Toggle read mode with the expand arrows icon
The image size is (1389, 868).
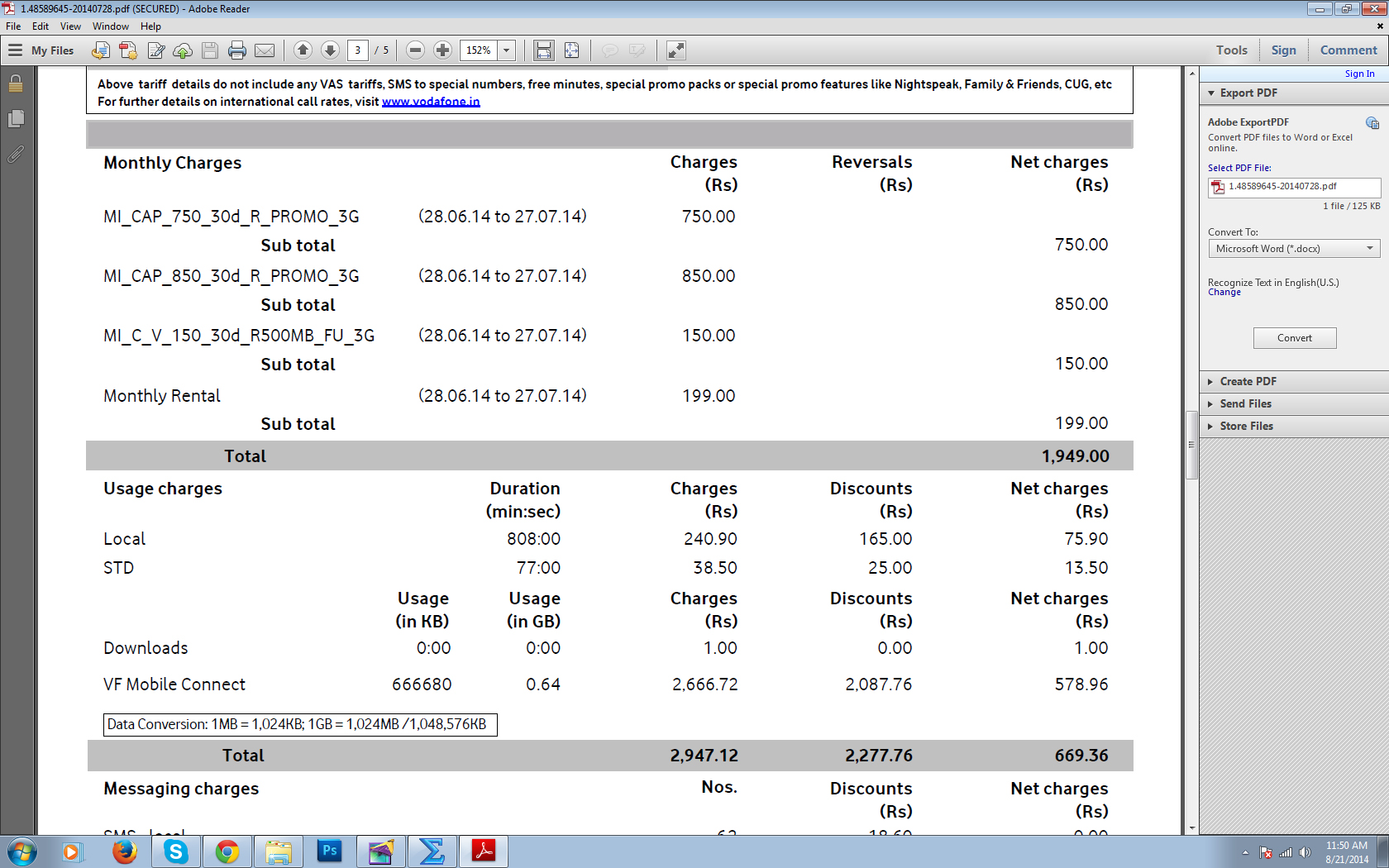coord(676,50)
